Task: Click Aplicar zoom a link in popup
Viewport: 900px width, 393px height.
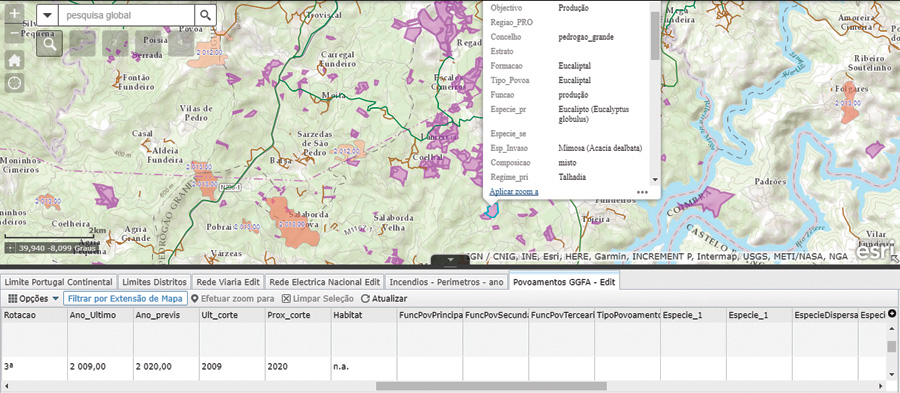Action: click(514, 192)
